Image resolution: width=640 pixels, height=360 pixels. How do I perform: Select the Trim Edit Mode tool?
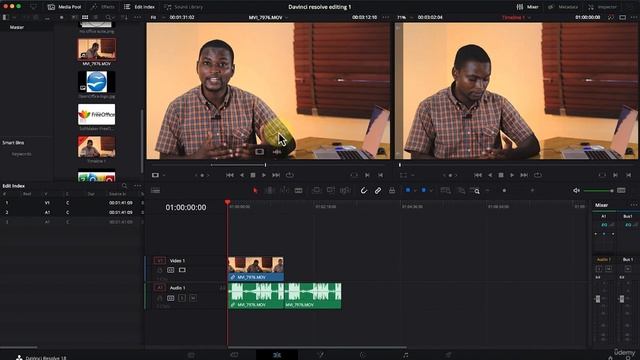269,191
